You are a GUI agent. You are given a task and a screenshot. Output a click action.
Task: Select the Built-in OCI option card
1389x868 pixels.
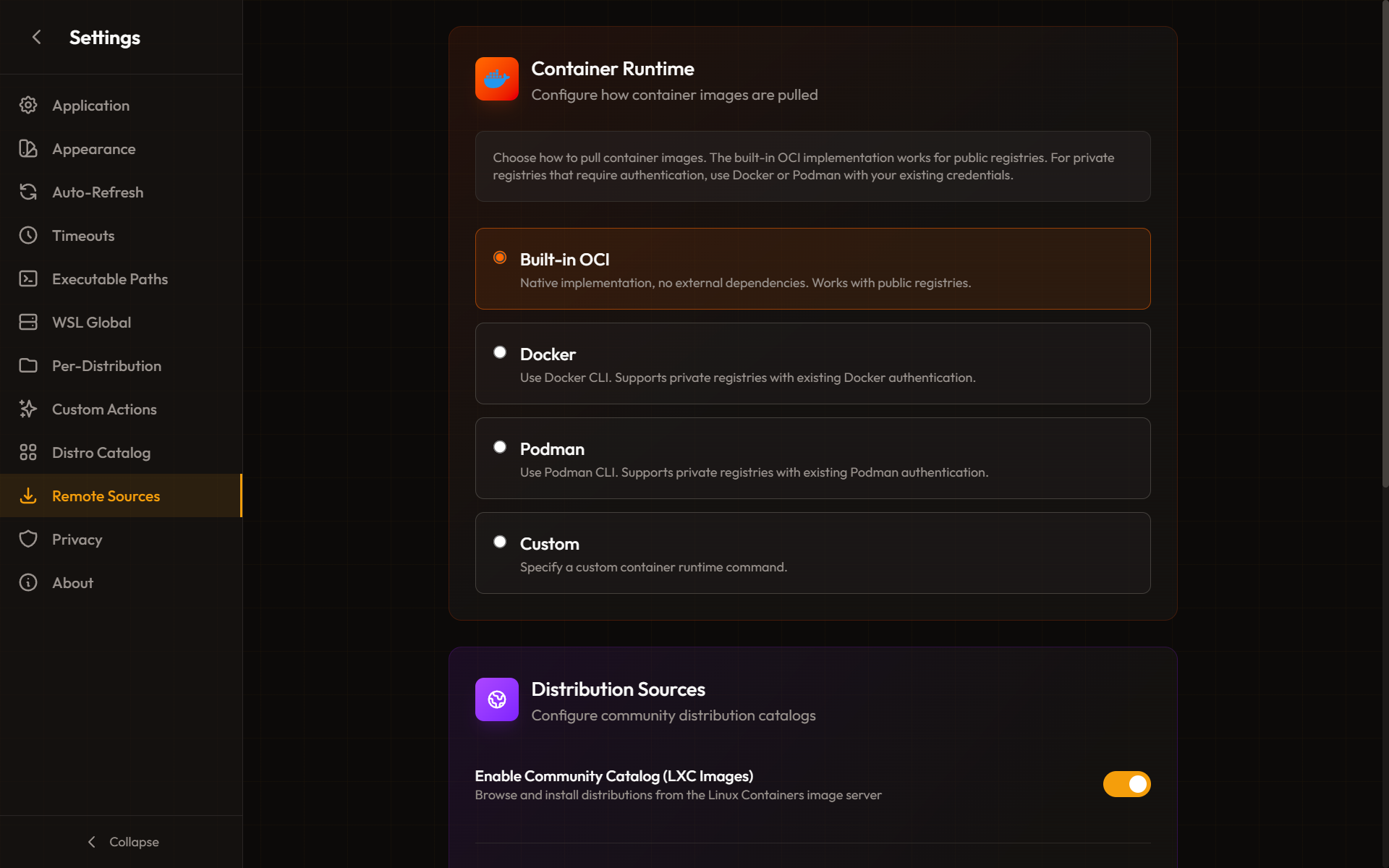point(812,269)
